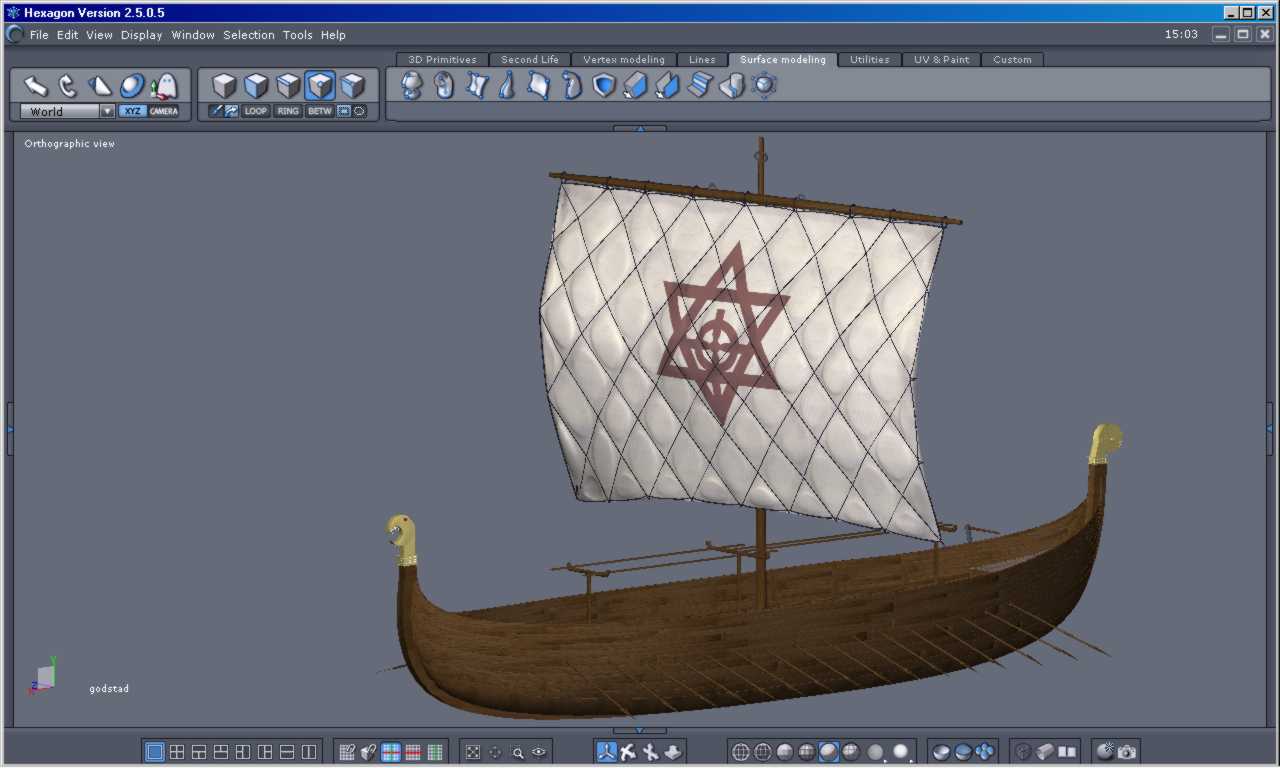Image resolution: width=1280 pixels, height=768 pixels.
Task: Open the Custom tab
Action: tap(1012, 60)
